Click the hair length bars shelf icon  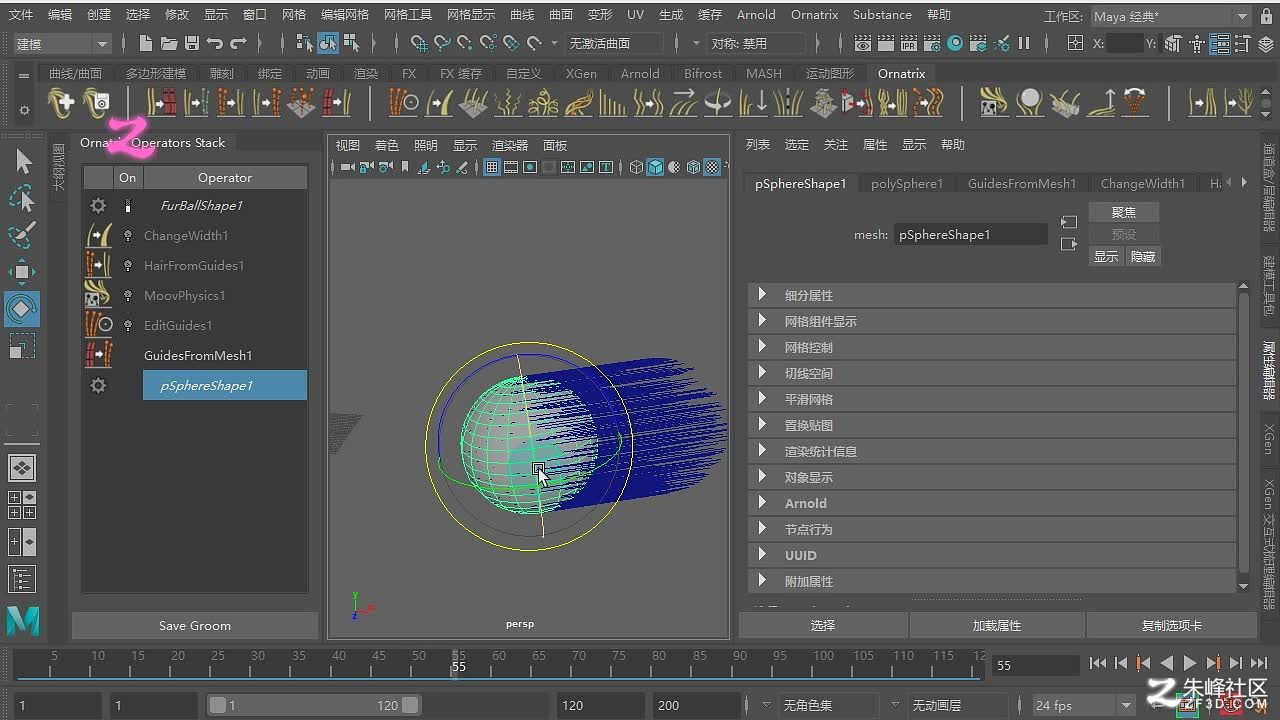tap(613, 103)
